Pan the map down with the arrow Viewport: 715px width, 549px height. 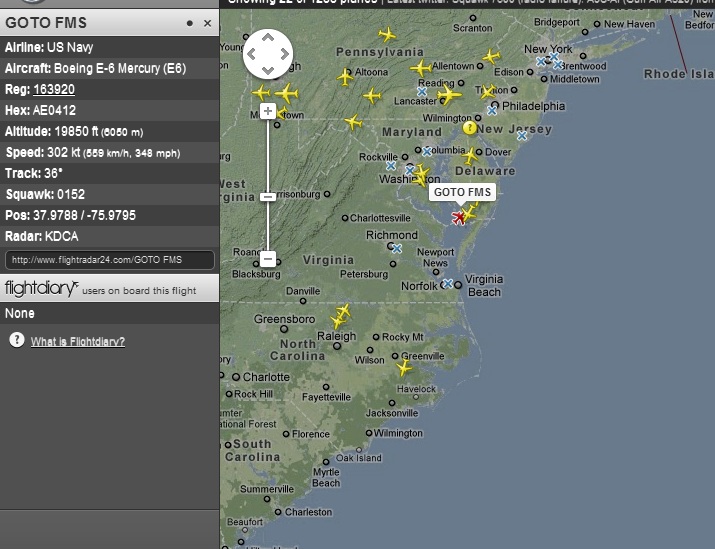pyautogui.click(x=268, y=70)
